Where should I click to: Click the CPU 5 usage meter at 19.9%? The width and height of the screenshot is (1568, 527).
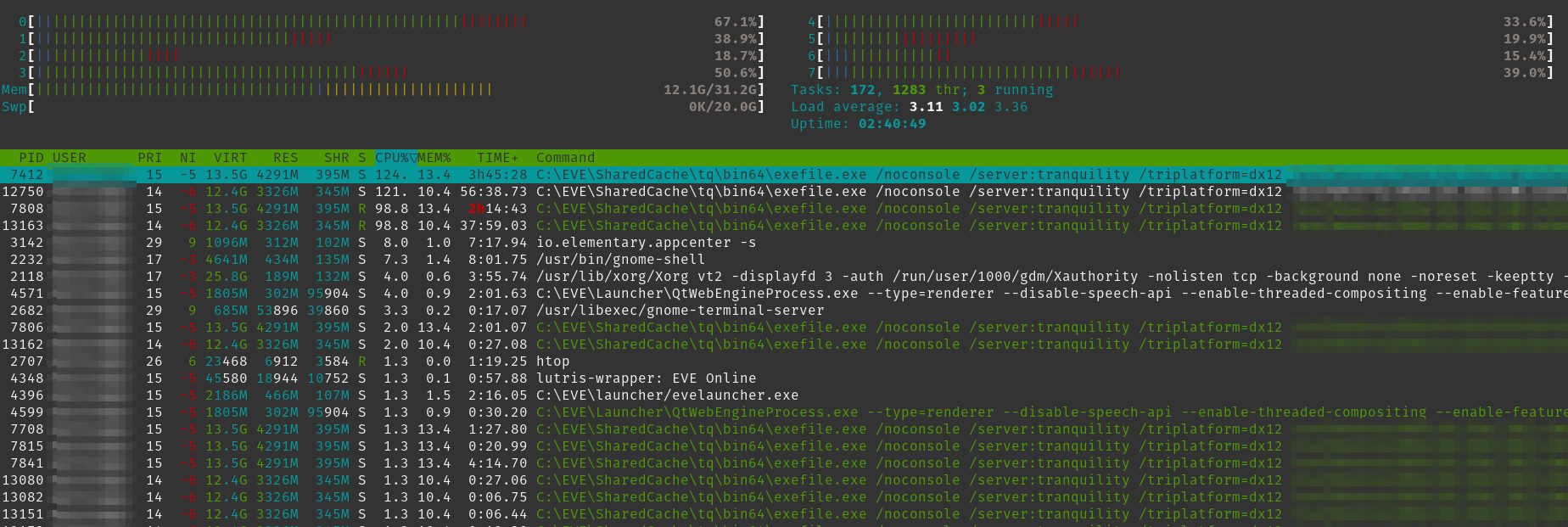click(x=1181, y=39)
